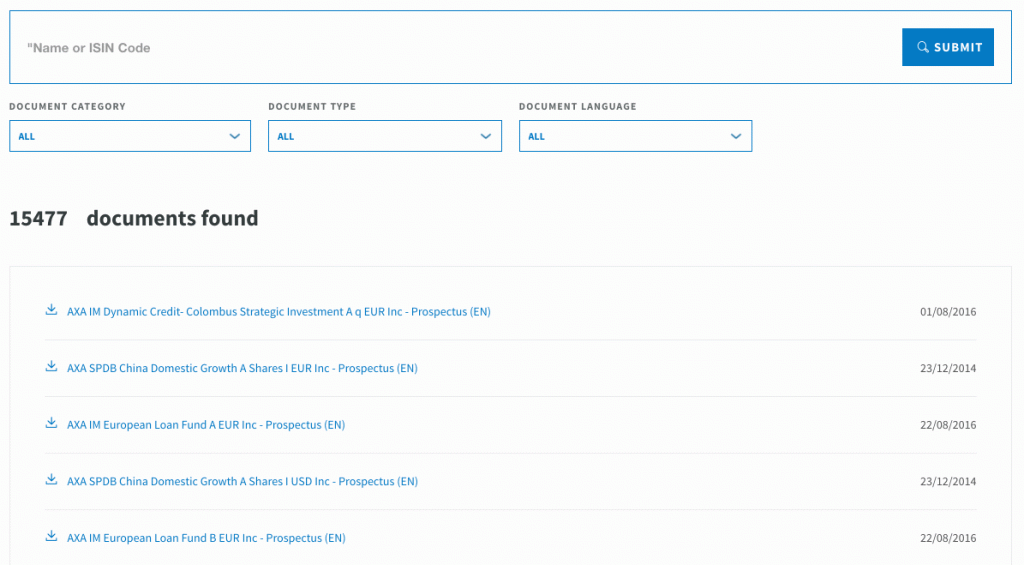Open AXA IM European Loan Fund A EUR link
The width and height of the screenshot is (1024, 565).
(x=206, y=425)
